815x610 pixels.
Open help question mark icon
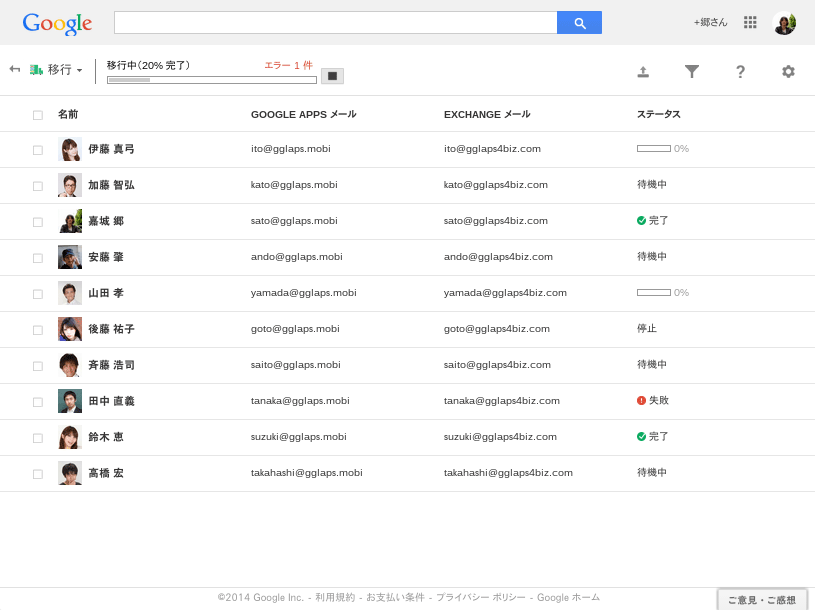[x=740, y=71]
